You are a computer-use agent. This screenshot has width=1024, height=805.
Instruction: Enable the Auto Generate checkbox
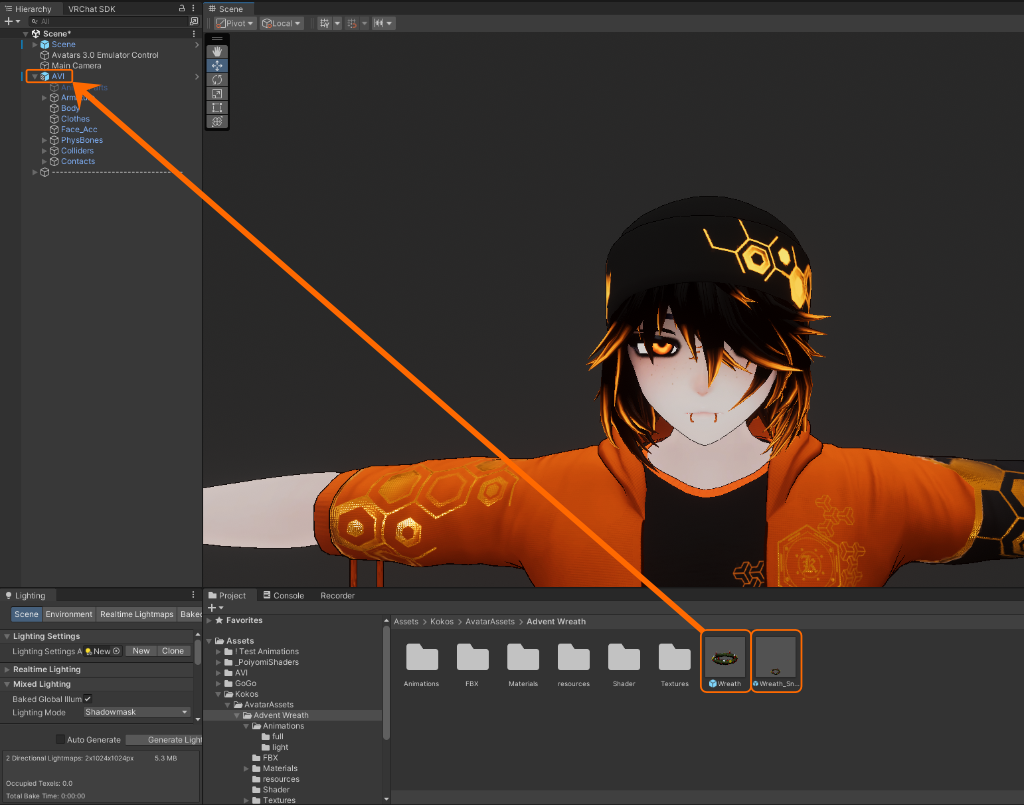coord(60,740)
